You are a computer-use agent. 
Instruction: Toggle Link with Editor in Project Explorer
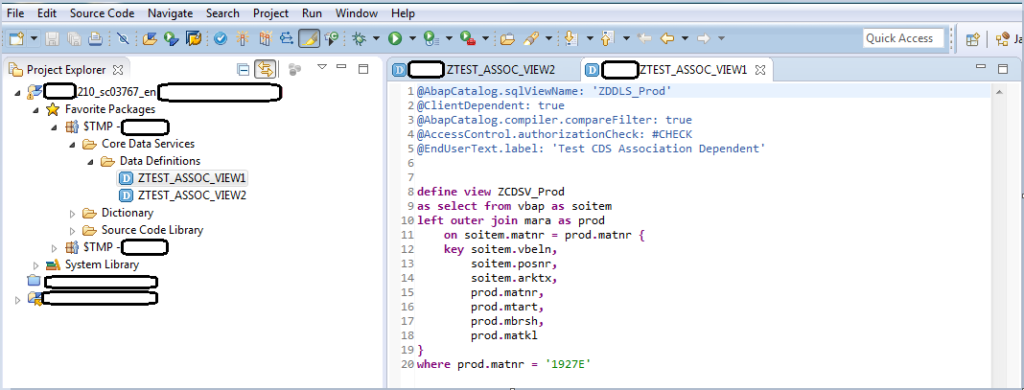(264, 69)
